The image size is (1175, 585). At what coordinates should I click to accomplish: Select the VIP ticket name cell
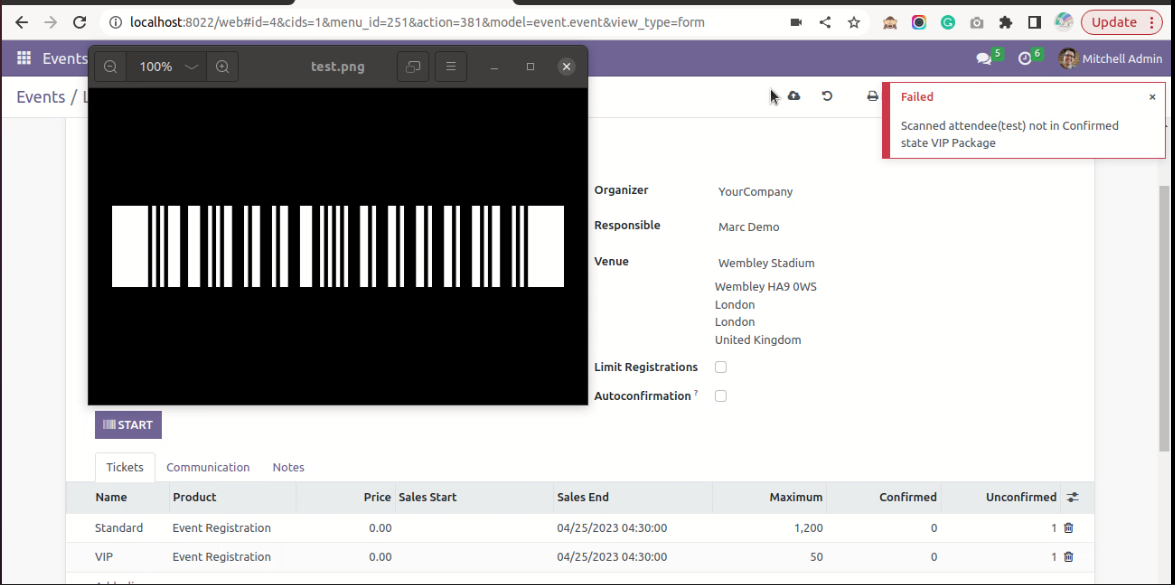tap(104, 557)
